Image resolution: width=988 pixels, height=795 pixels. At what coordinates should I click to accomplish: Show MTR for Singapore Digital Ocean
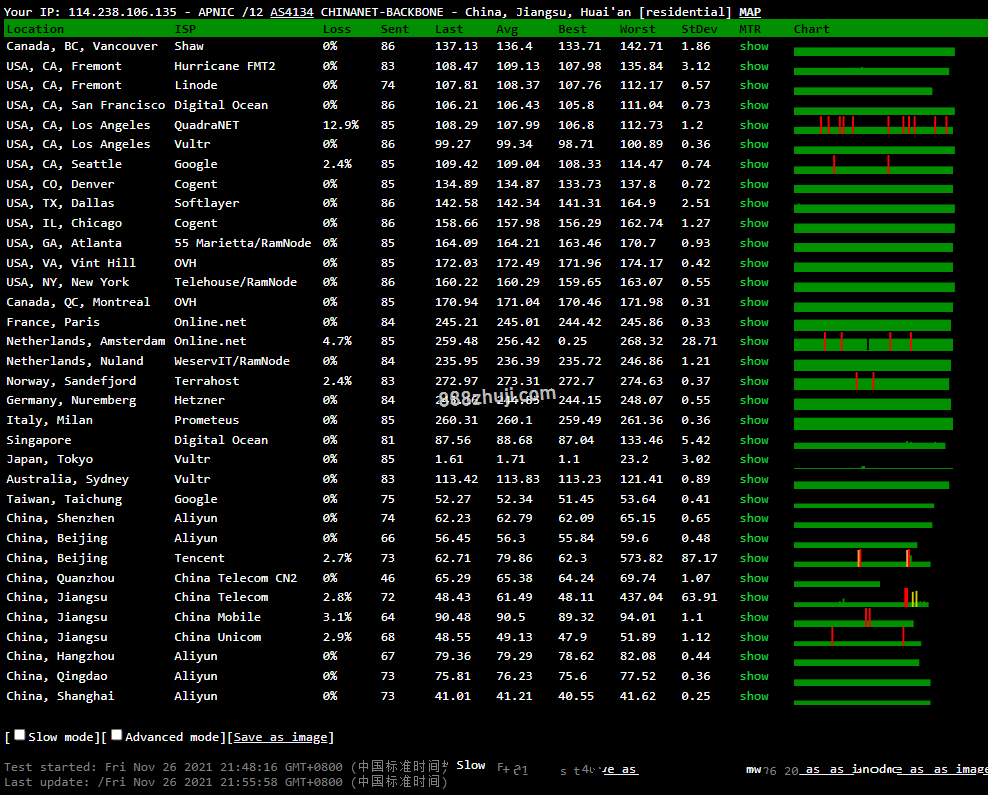click(754, 440)
